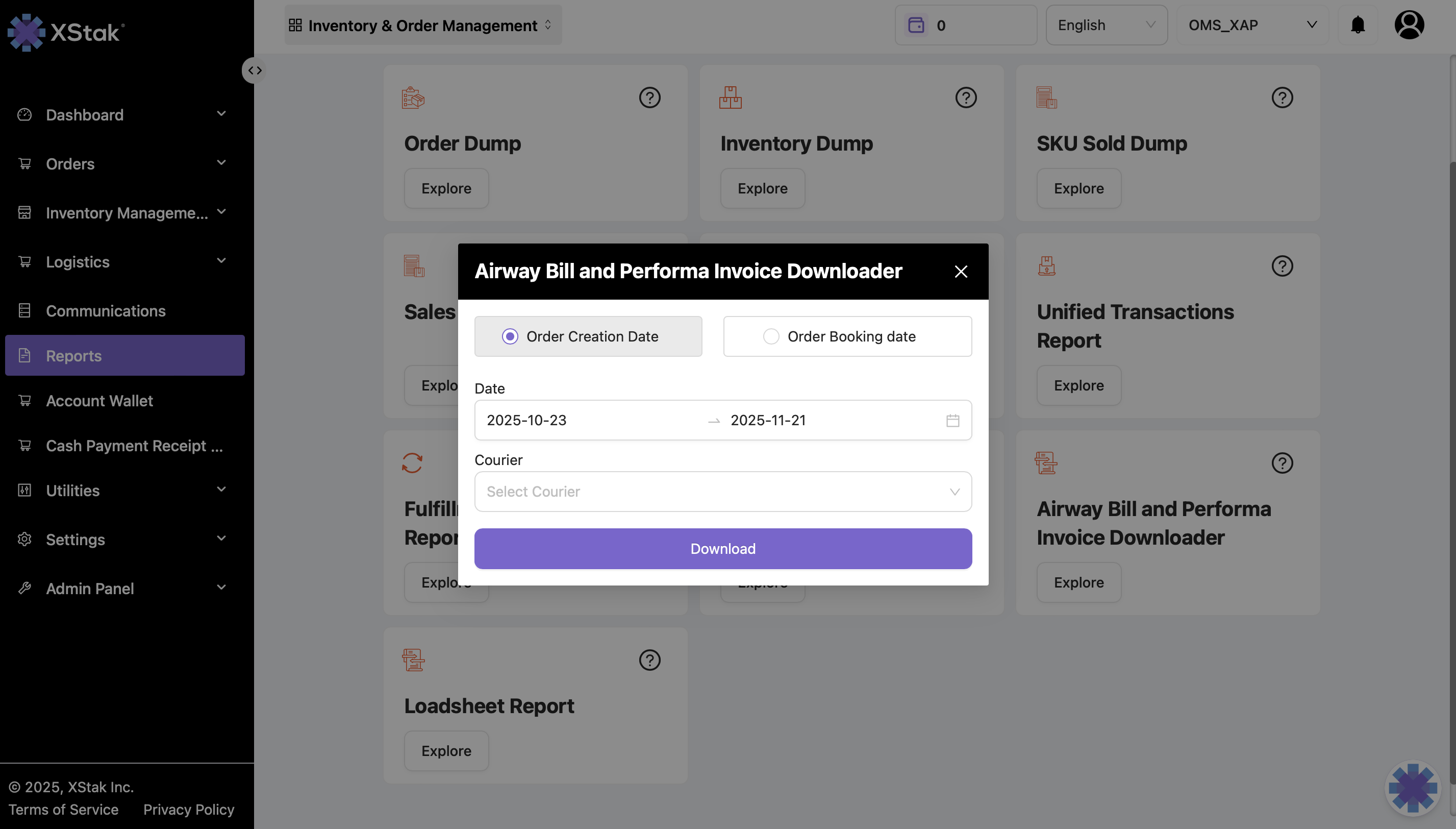Open the Privacy Policy link
The width and height of the screenshot is (1456, 829).
(x=188, y=809)
